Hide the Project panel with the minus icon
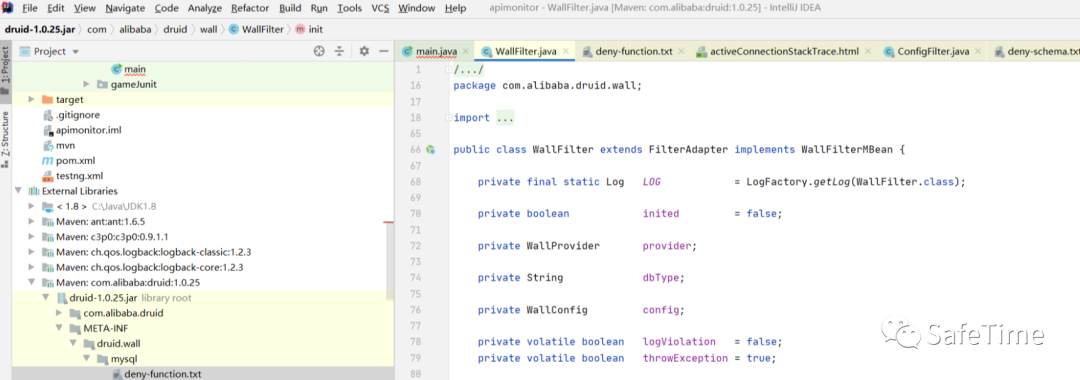This screenshot has height=380, width=1080. pyautogui.click(x=384, y=51)
